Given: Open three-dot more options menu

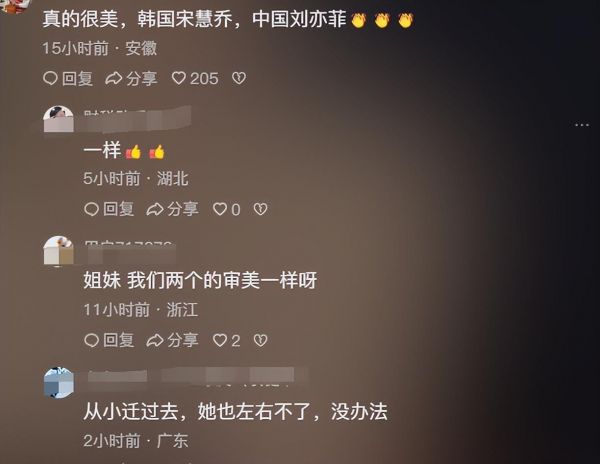Looking at the screenshot, I should pos(582,125).
